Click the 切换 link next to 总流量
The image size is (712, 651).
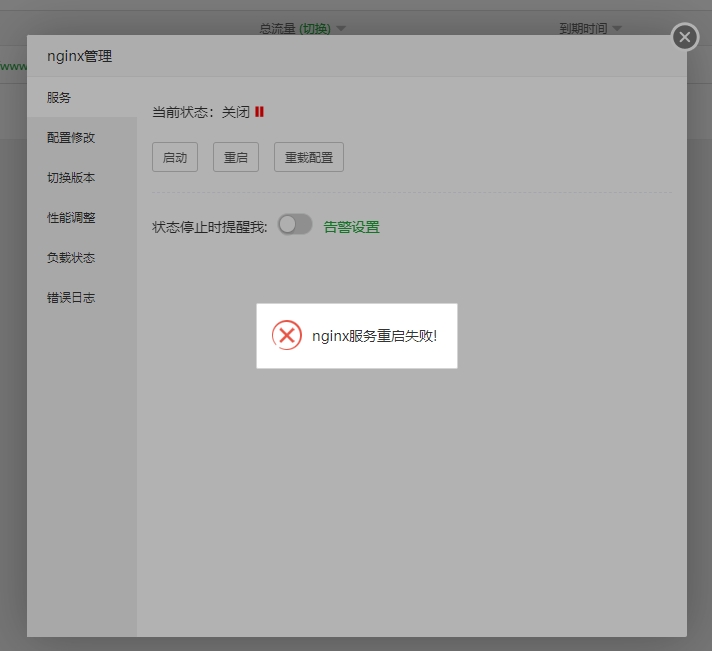(315, 29)
